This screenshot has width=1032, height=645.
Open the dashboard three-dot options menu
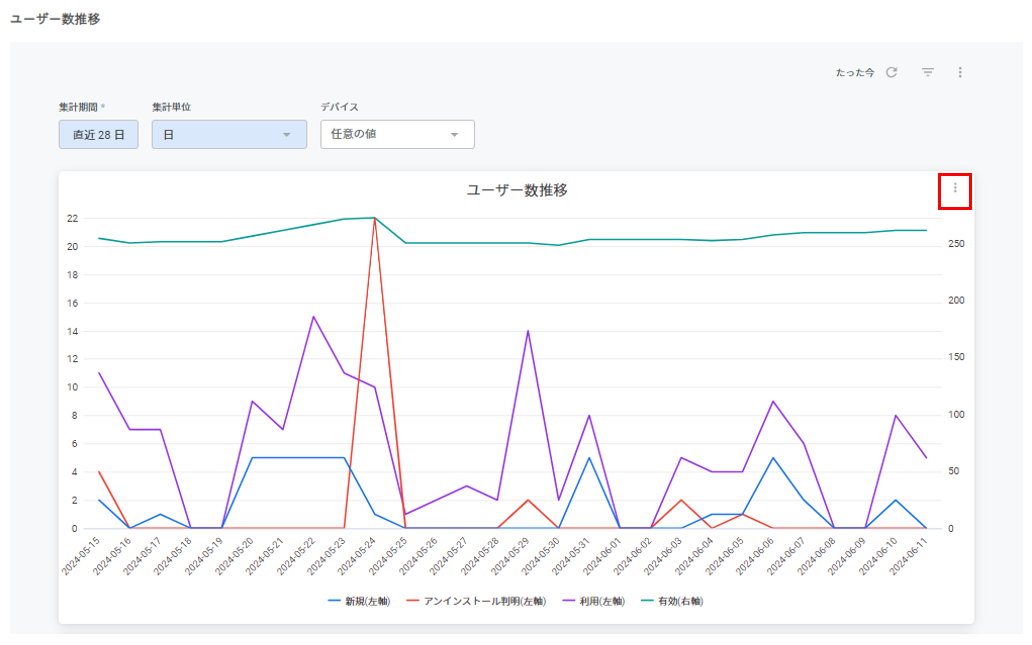[x=960, y=72]
